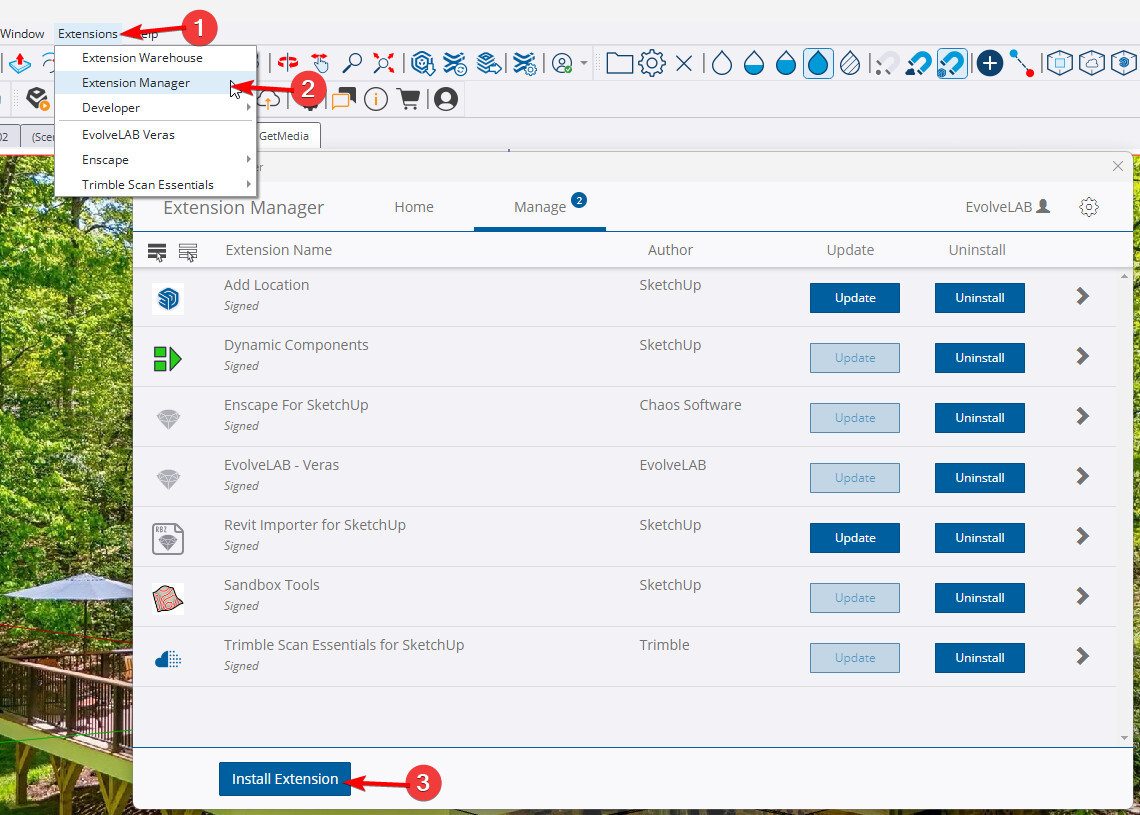Image resolution: width=1140 pixels, height=815 pixels.
Task: Toggle the expand all rows list icon
Action: [x=157, y=252]
